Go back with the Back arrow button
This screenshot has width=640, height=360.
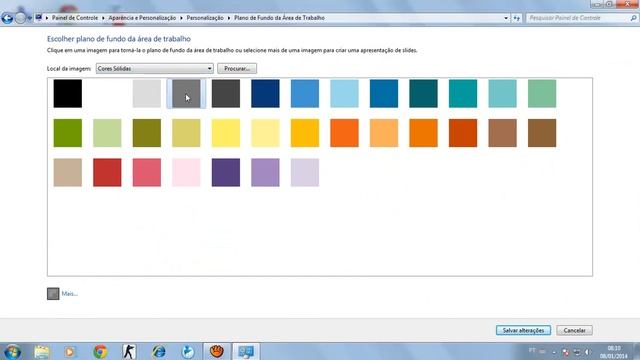pyautogui.click(x=7, y=18)
